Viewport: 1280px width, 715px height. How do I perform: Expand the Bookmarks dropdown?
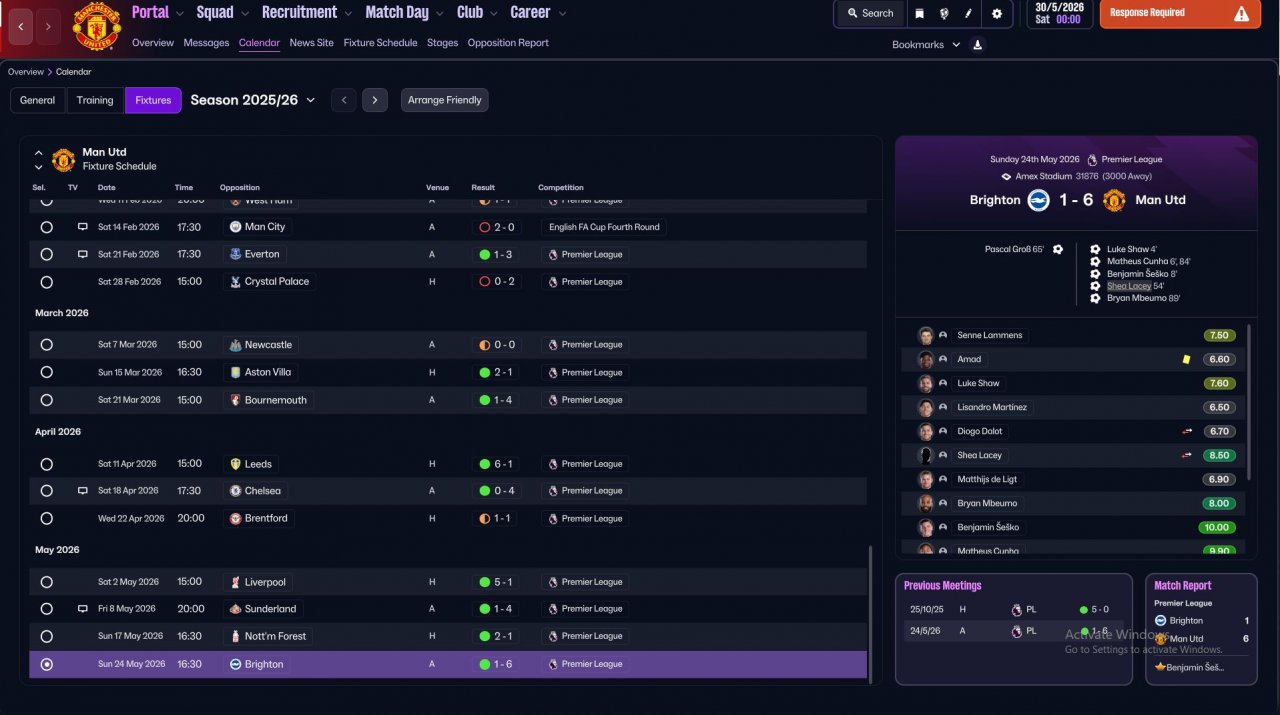click(x=925, y=45)
